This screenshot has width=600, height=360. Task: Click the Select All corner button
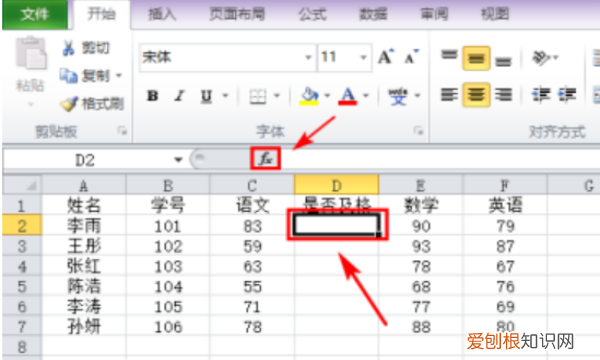(22, 185)
